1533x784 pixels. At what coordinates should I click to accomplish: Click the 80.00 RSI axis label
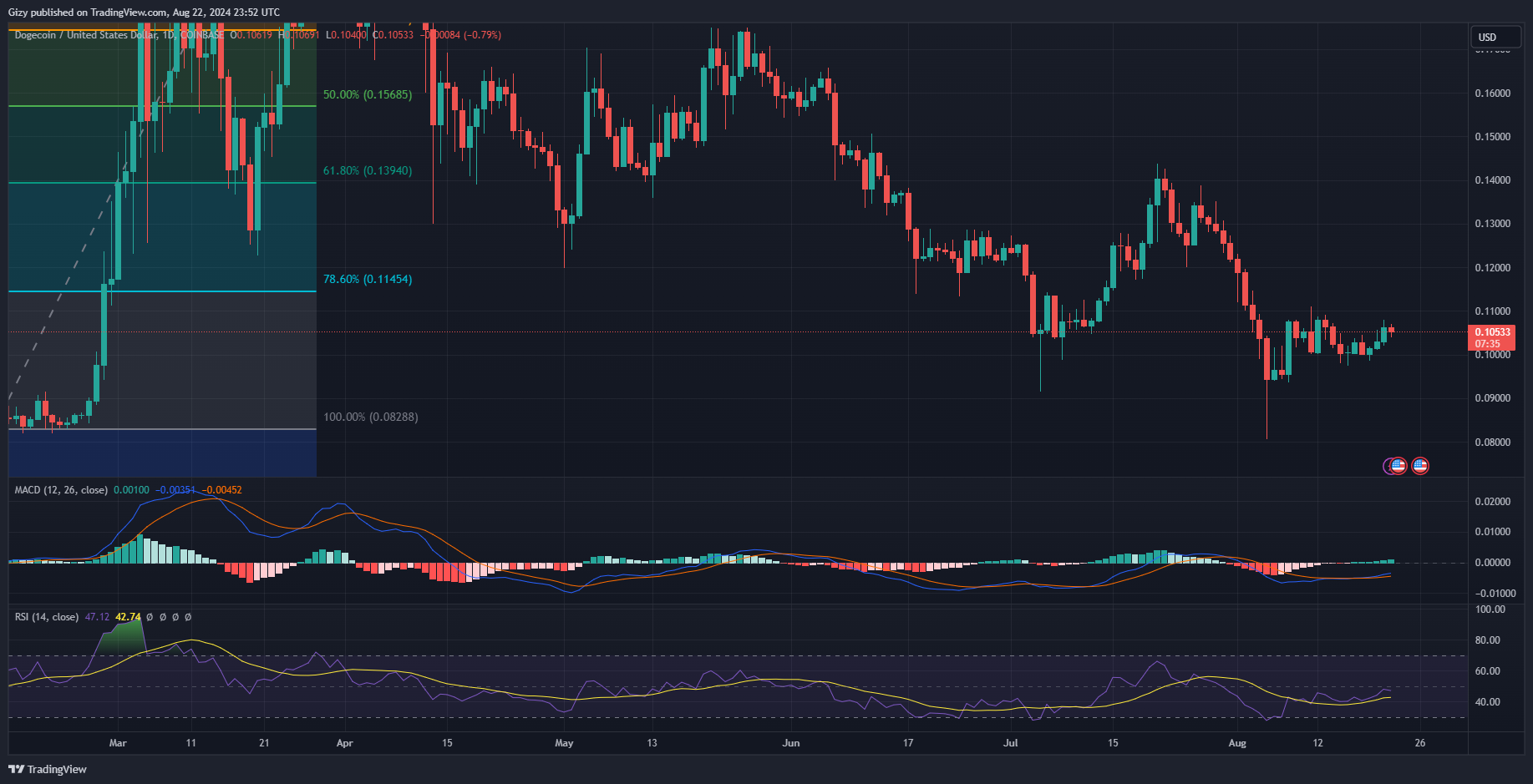pyautogui.click(x=1488, y=640)
